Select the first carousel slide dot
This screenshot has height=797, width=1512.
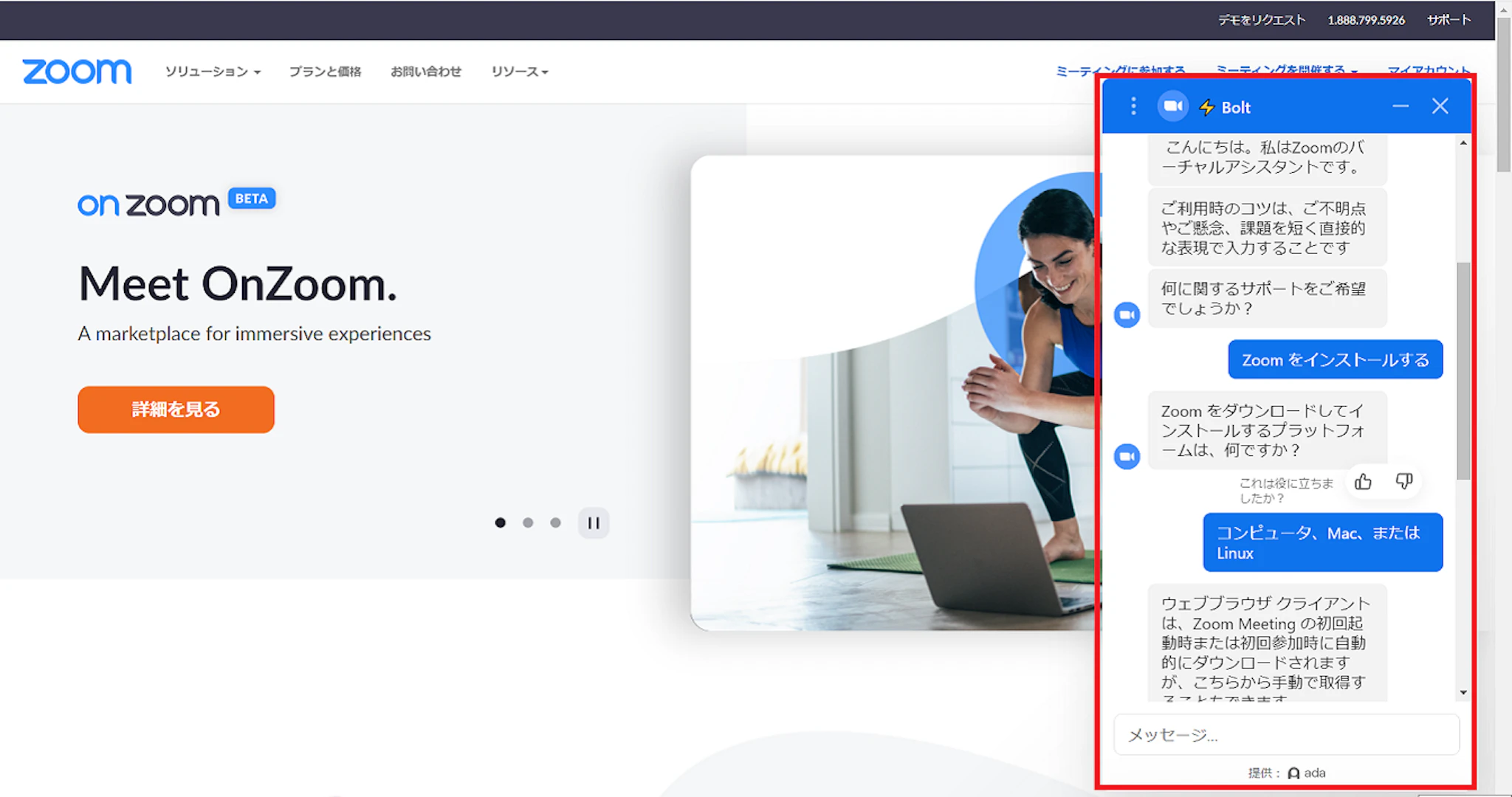point(501,523)
